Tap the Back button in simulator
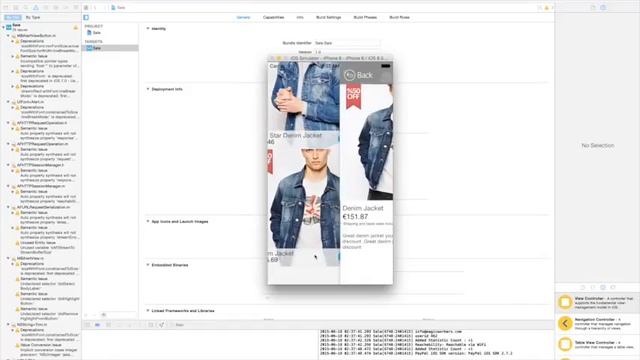This screenshot has height=360, width=640. click(358, 75)
